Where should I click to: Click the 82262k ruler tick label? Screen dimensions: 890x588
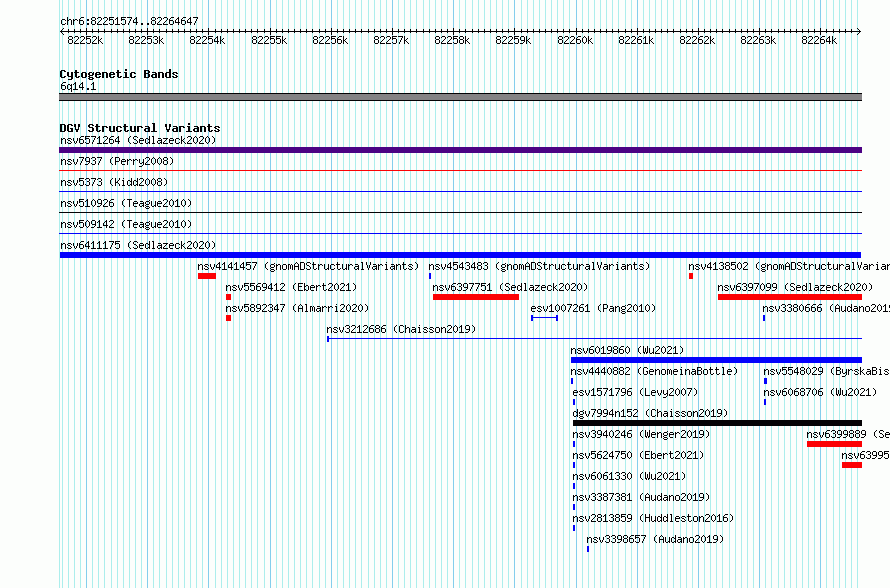point(697,40)
